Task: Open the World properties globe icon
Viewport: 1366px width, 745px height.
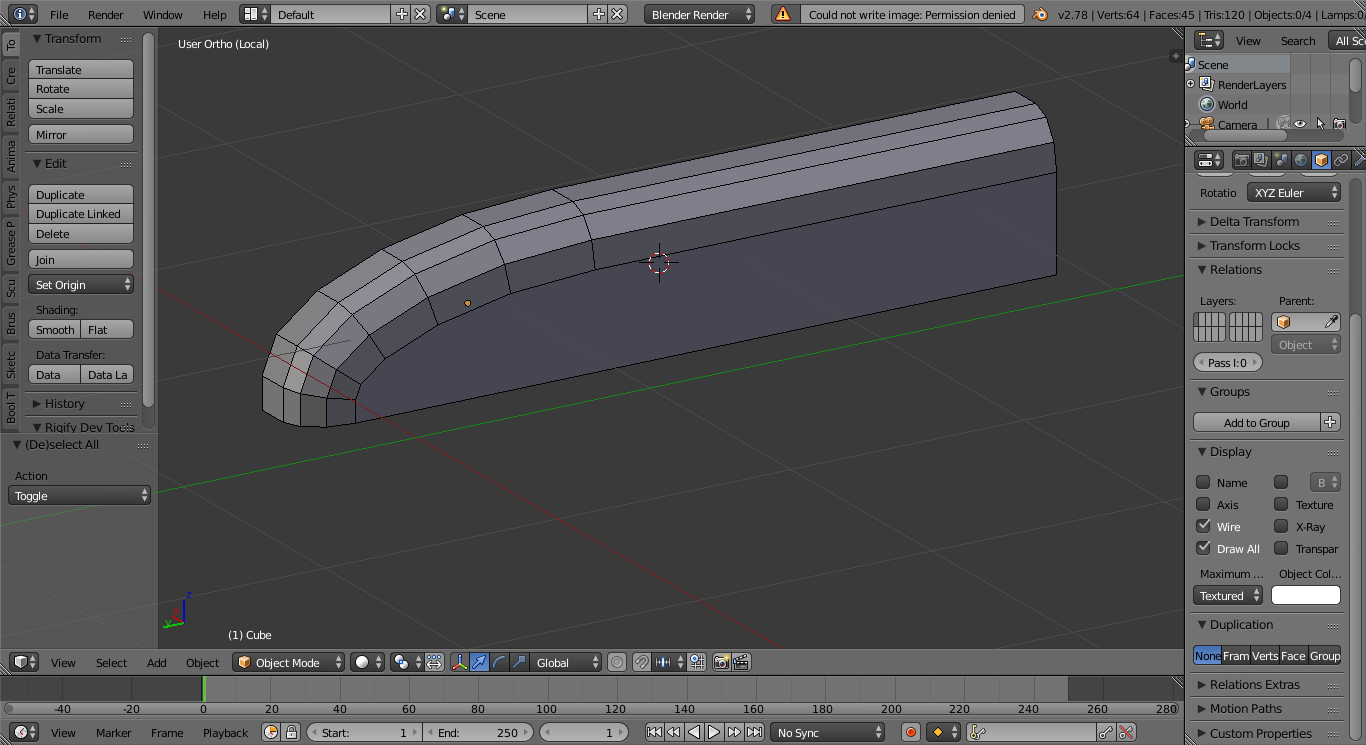Action: pos(1301,160)
